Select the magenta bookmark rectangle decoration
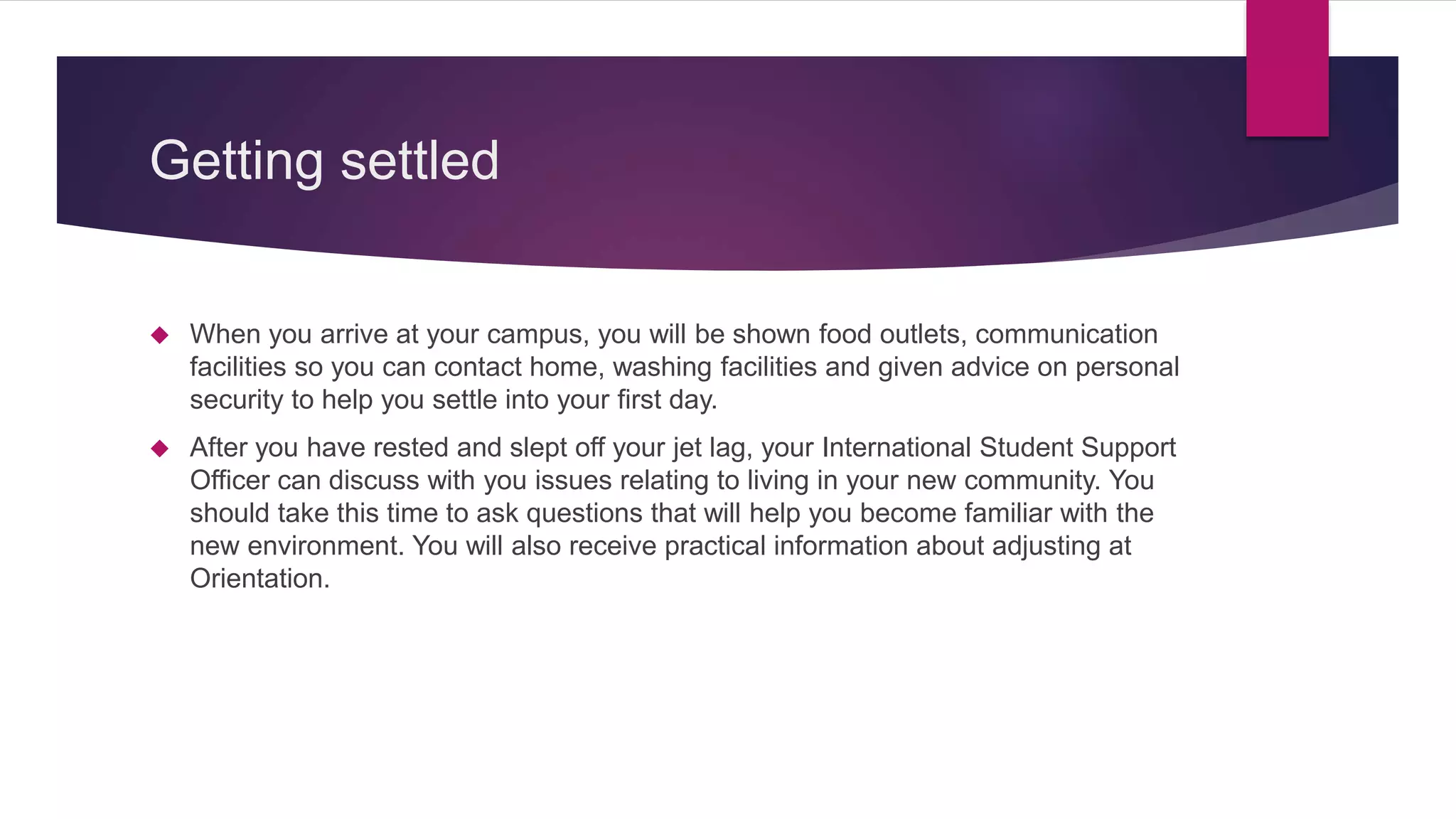The image size is (1456, 819). coord(1287,68)
